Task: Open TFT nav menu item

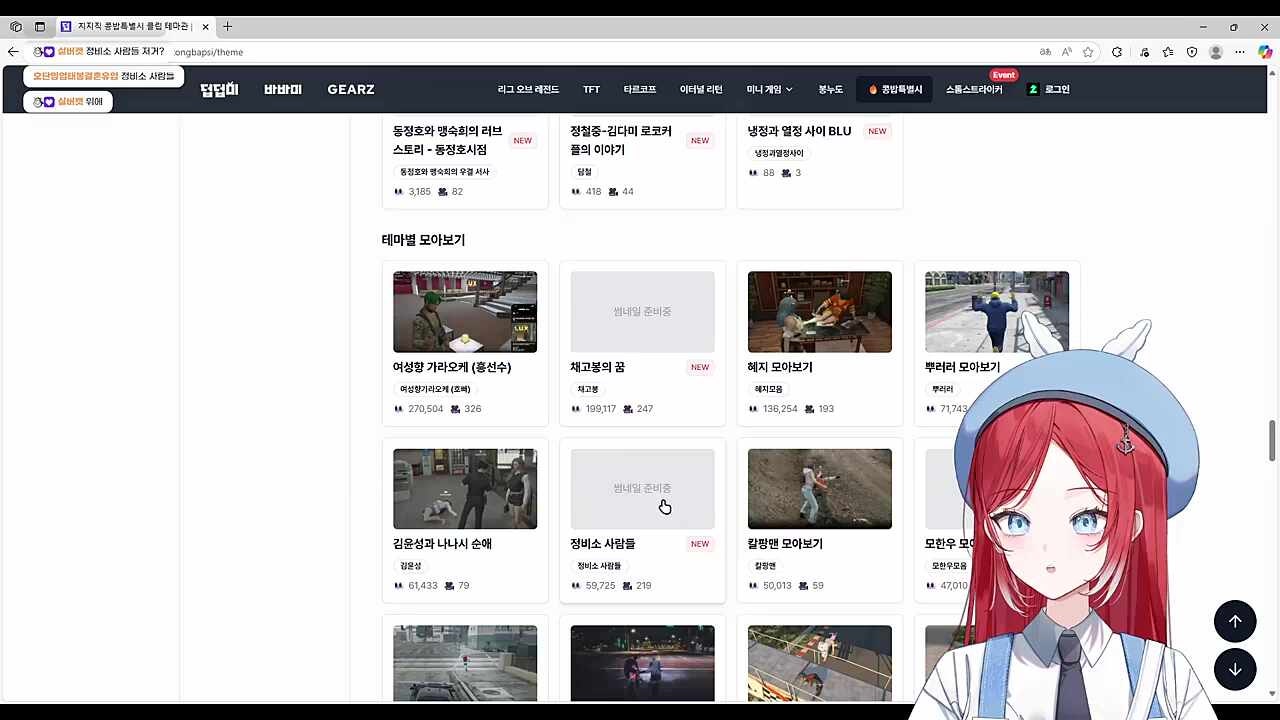Action: pyautogui.click(x=591, y=89)
